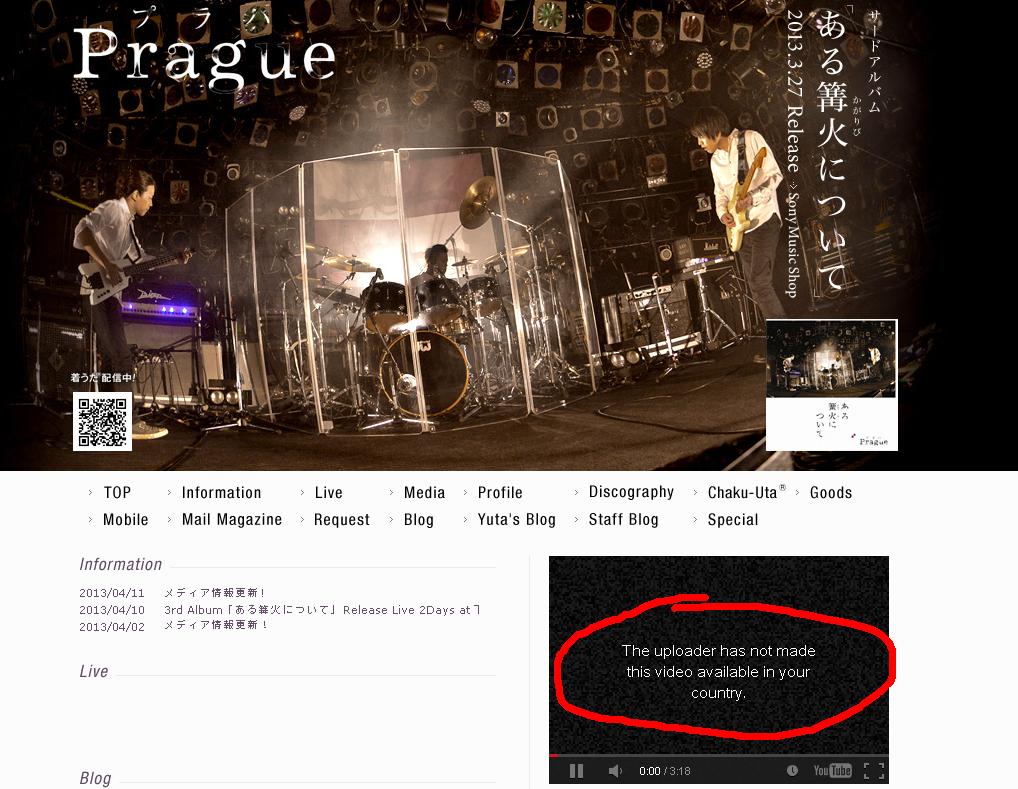This screenshot has height=789, width=1018.
Task: Click the video time display 0:00 / 3:18
Action: pyautogui.click(x=665, y=771)
